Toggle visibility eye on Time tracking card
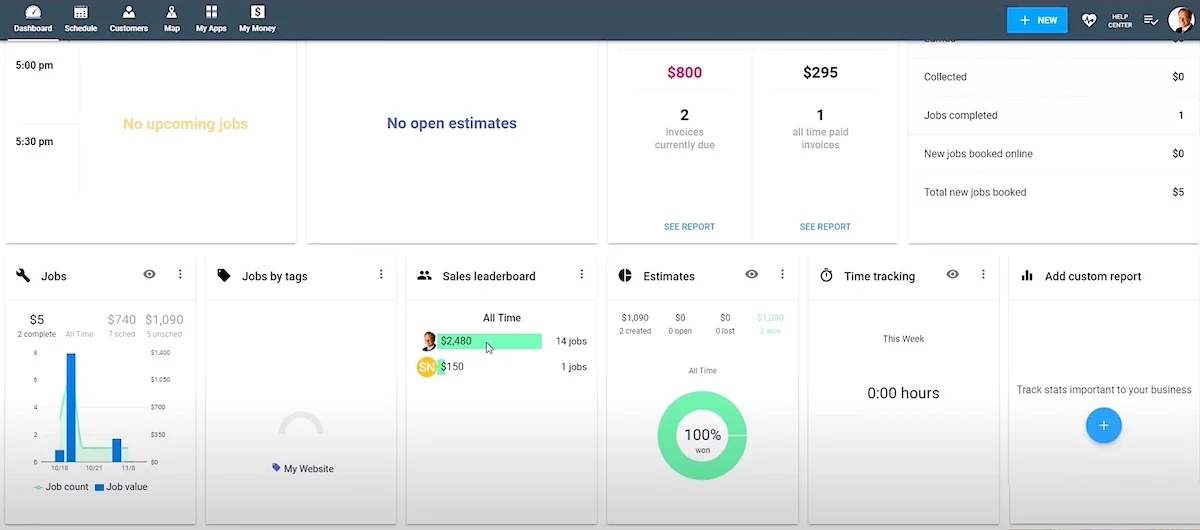Image resolution: width=1200 pixels, height=530 pixels. (x=953, y=274)
